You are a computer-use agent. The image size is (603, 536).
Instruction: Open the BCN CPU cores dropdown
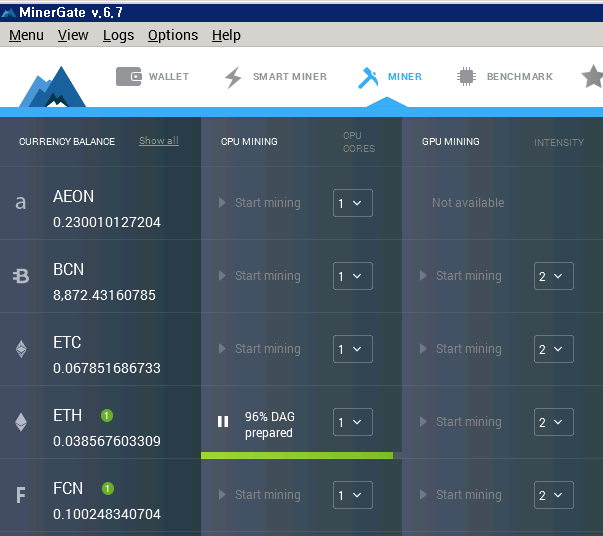pos(353,276)
